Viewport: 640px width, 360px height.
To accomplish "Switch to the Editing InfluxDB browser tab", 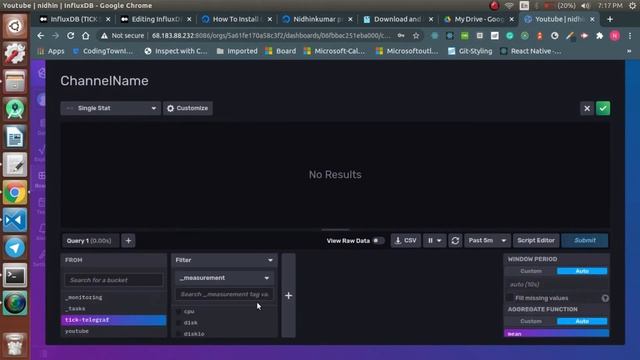I will click(x=156, y=19).
